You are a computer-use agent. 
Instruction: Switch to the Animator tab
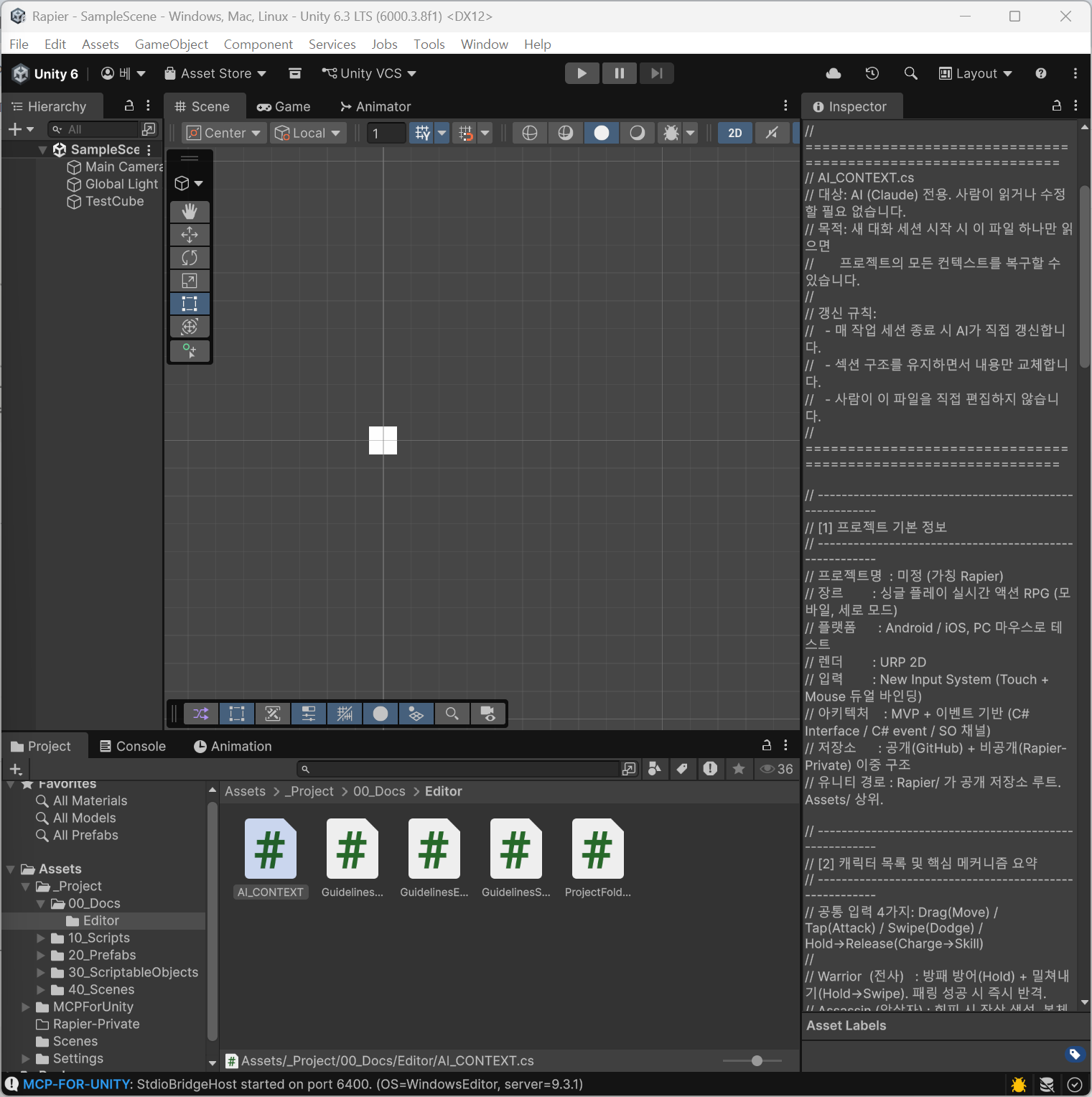(375, 106)
